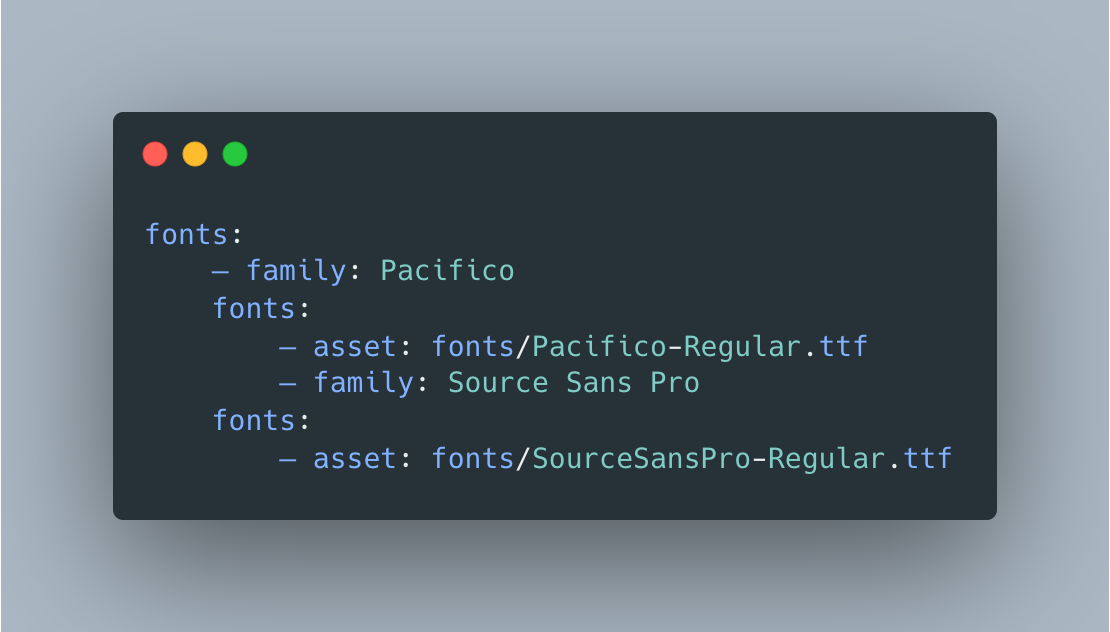Click the asset key on the Pacifico line

355,347
